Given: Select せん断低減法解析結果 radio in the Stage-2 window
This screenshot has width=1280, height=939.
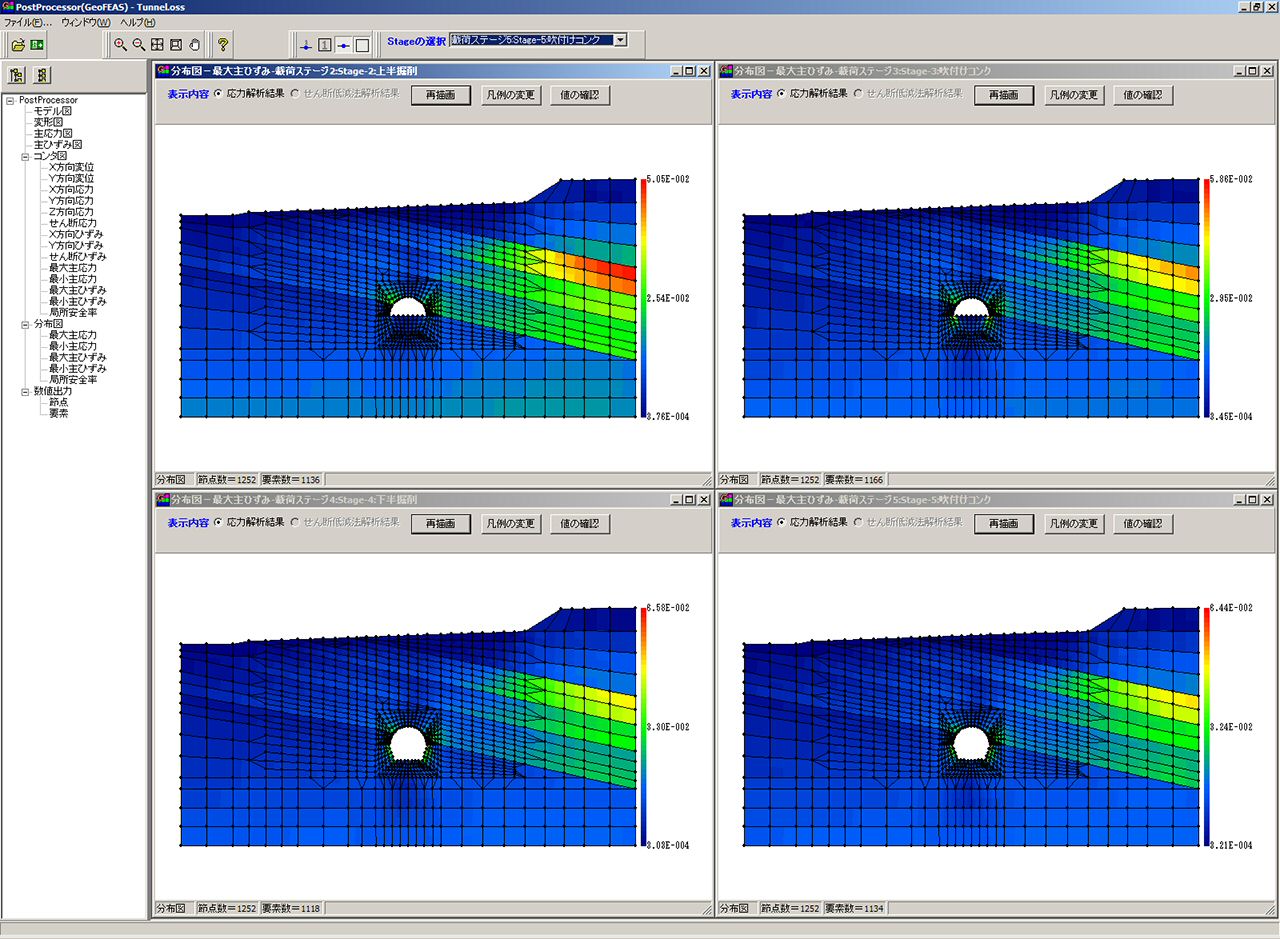Looking at the screenshot, I should (x=295, y=94).
